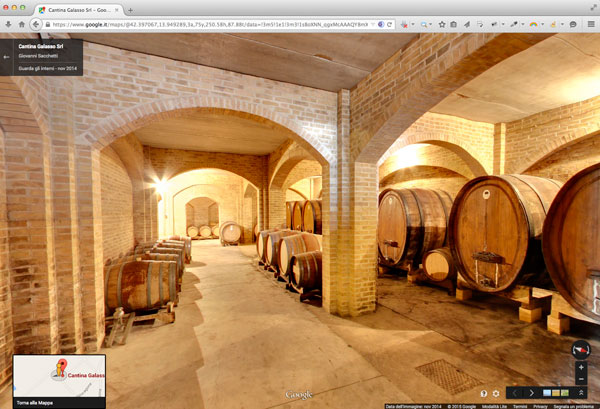Click the previous photo left arrow
The width and height of the screenshot is (600, 409).
515,393
